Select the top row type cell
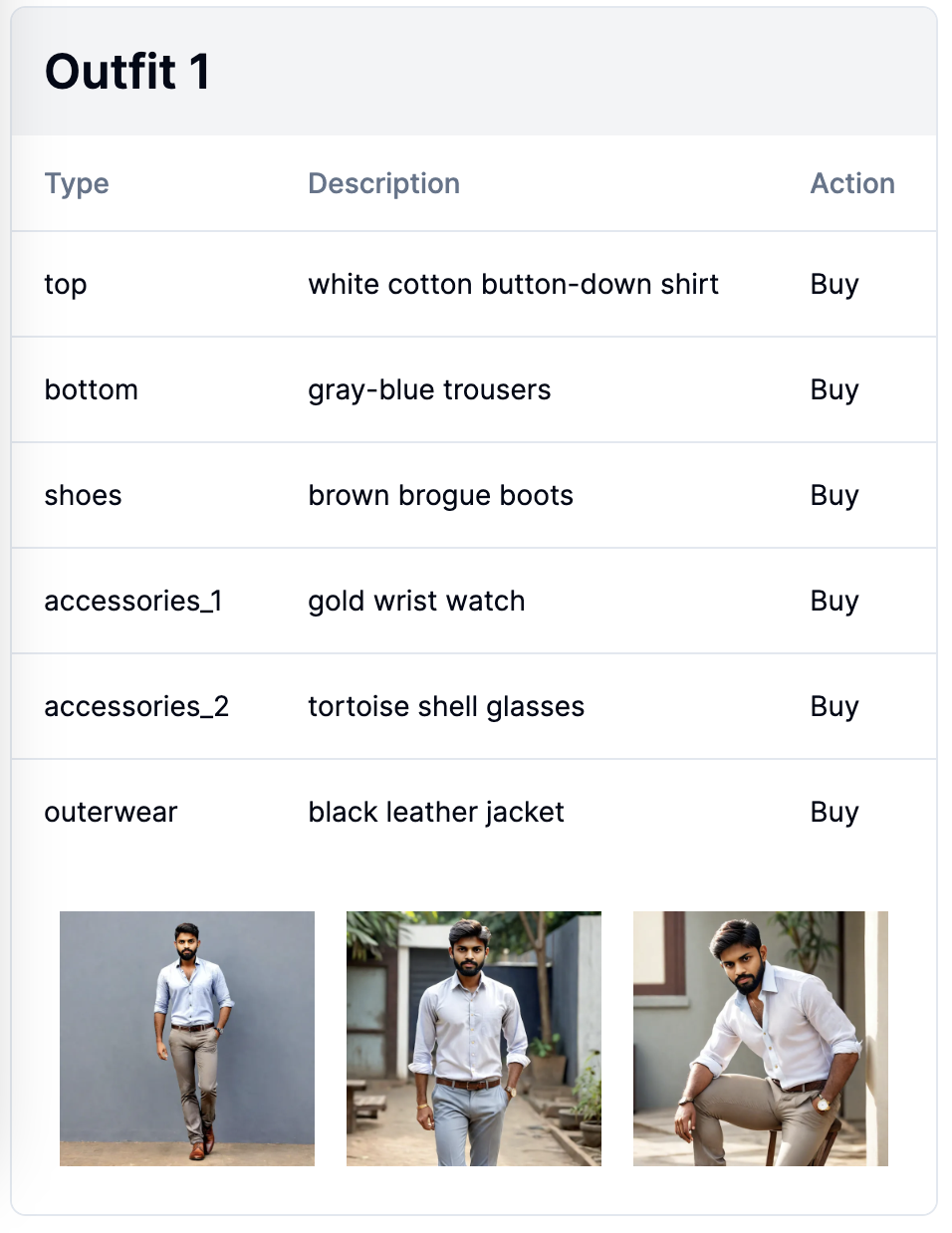 (66, 285)
